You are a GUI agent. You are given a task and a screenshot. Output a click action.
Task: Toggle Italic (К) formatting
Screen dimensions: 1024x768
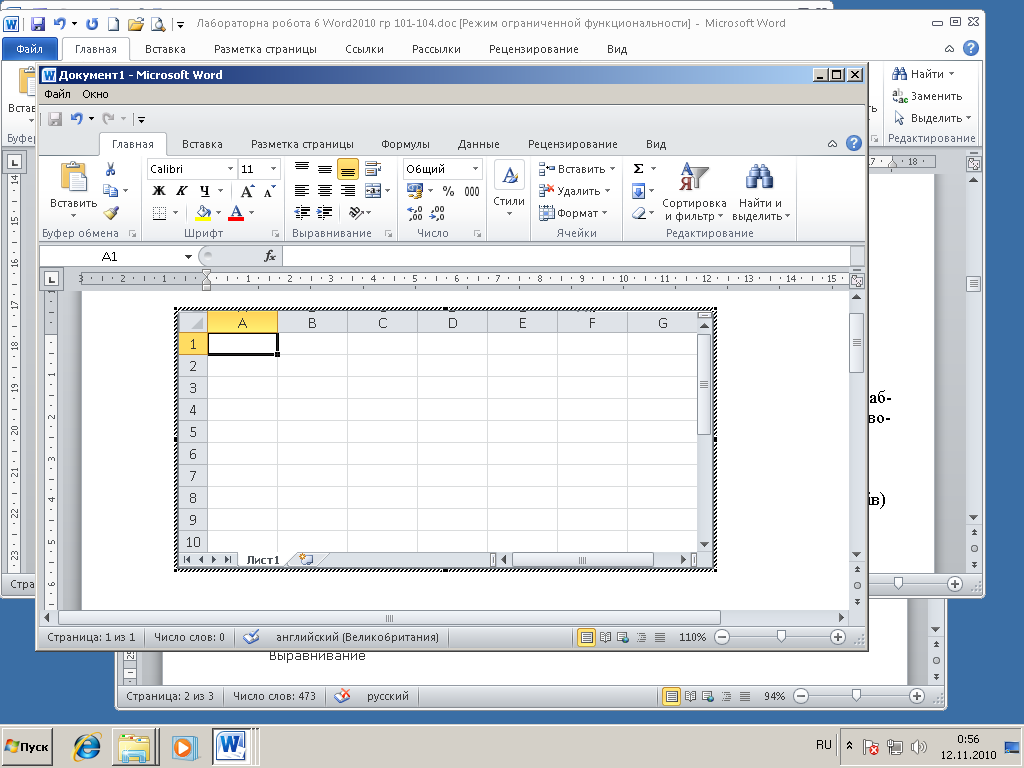coord(182,191)
